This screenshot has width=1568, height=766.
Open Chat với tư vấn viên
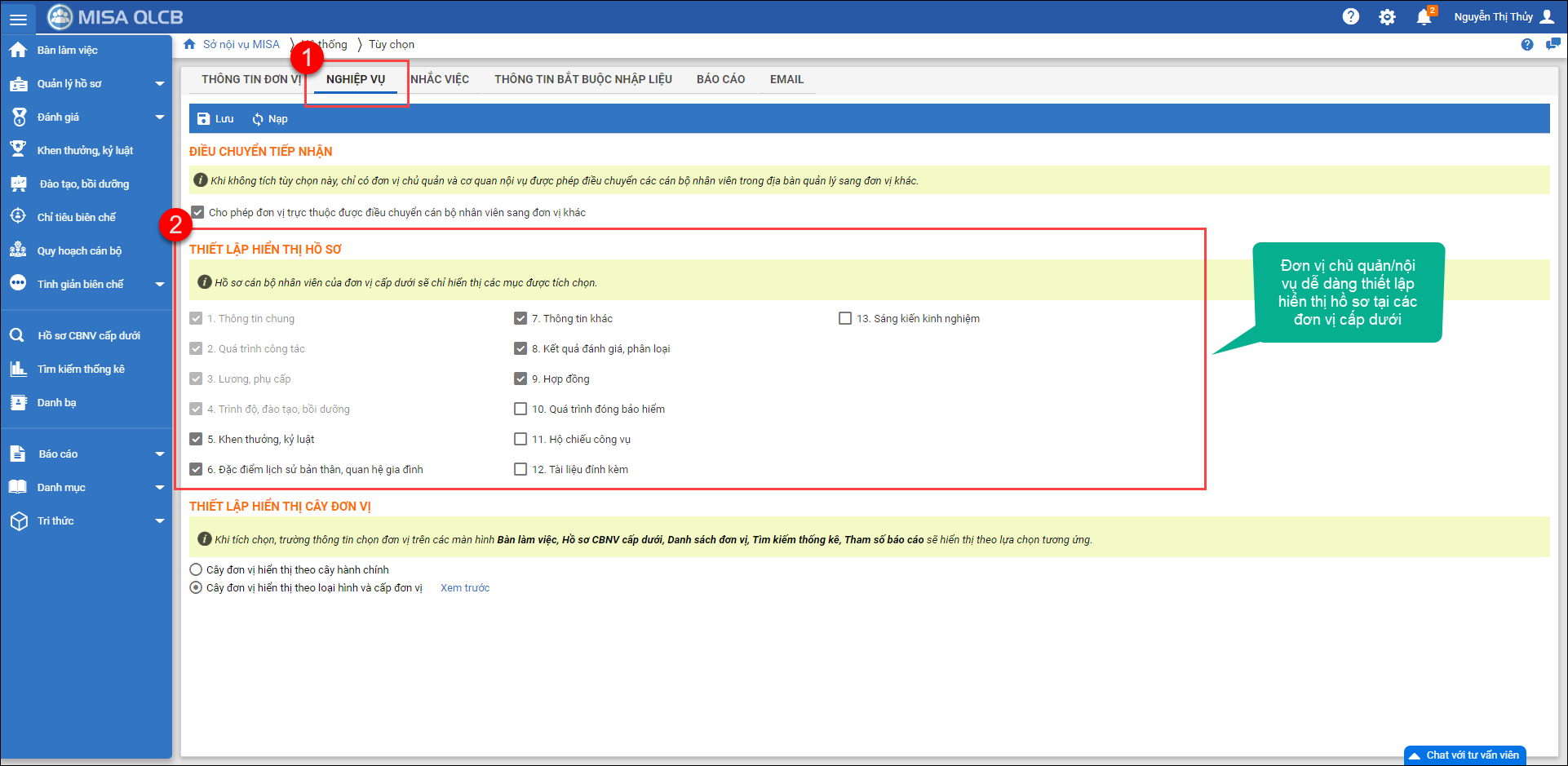[x=1465, y=755]
